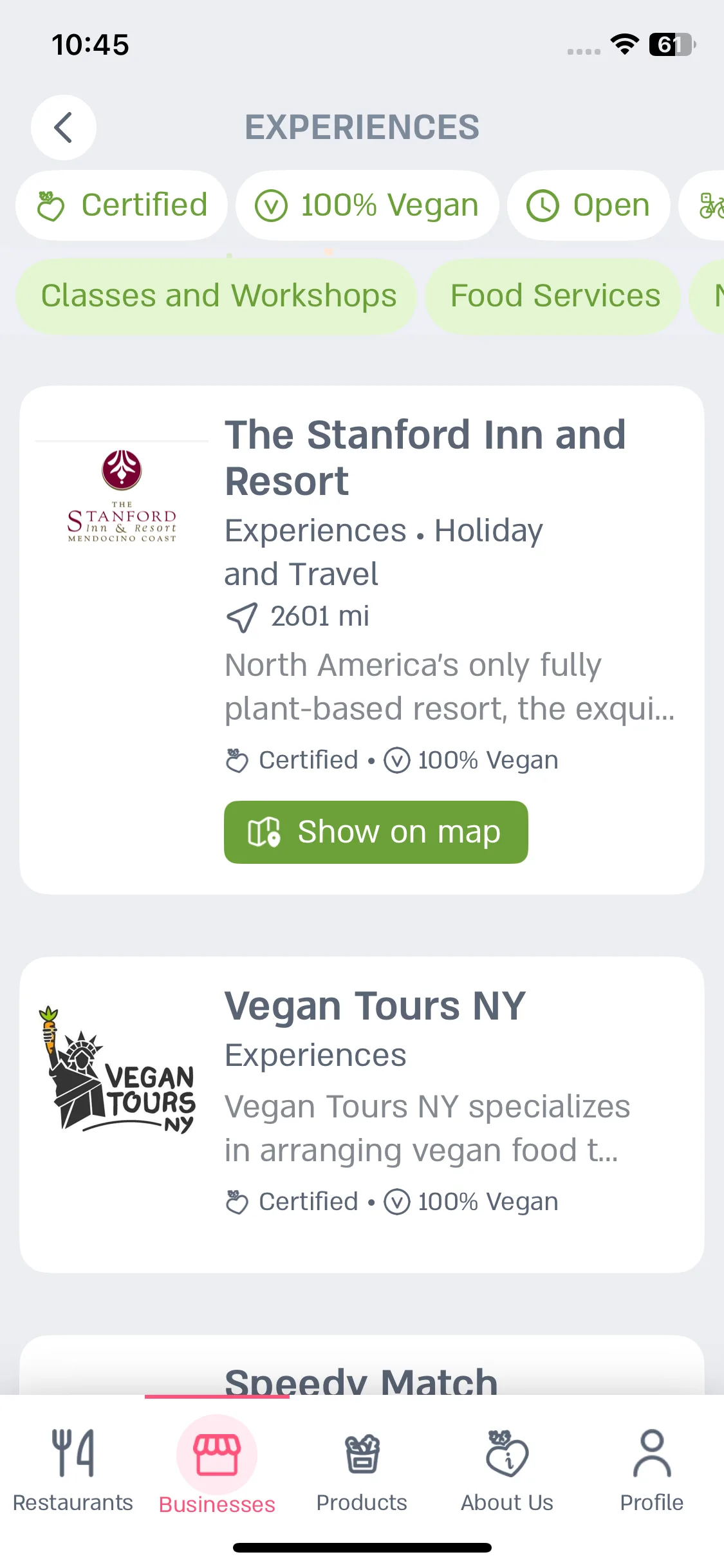Select the Classes and Workshops category
Image resolution: width=724 pixels, height=1568 pixels.
pos(216,296)
